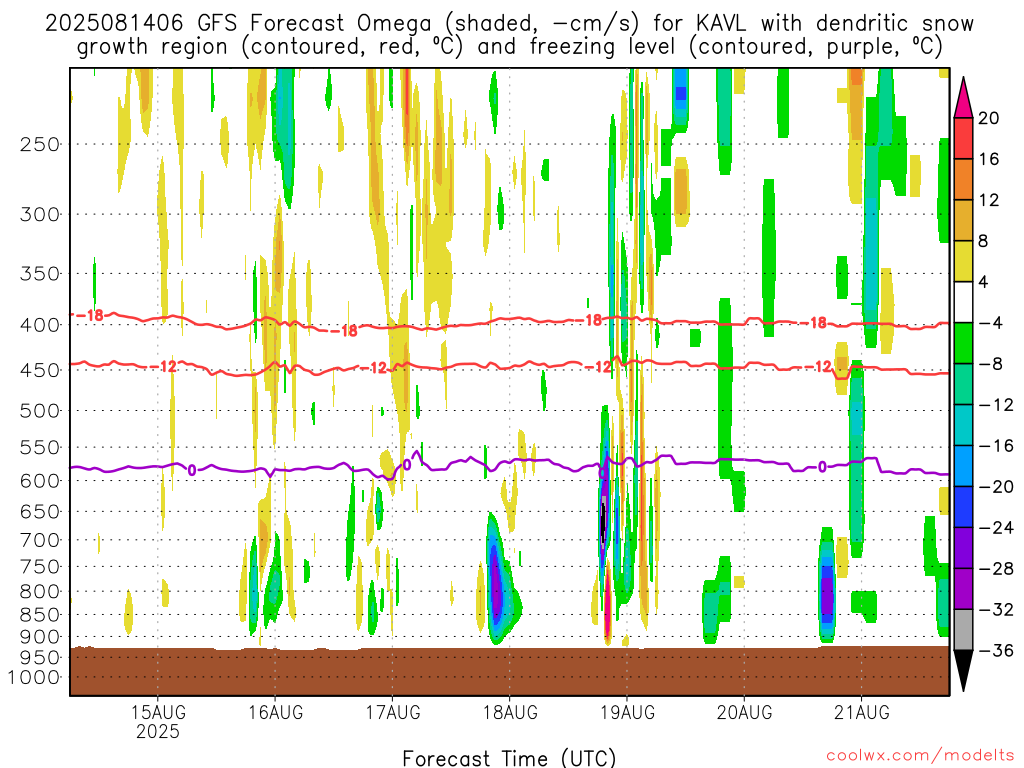This screenshot has width=1024, height=768.
Task: Click the dark blue -20 to -24 colorbar segment
Action: pyautogui.click(x=963, y=507)
